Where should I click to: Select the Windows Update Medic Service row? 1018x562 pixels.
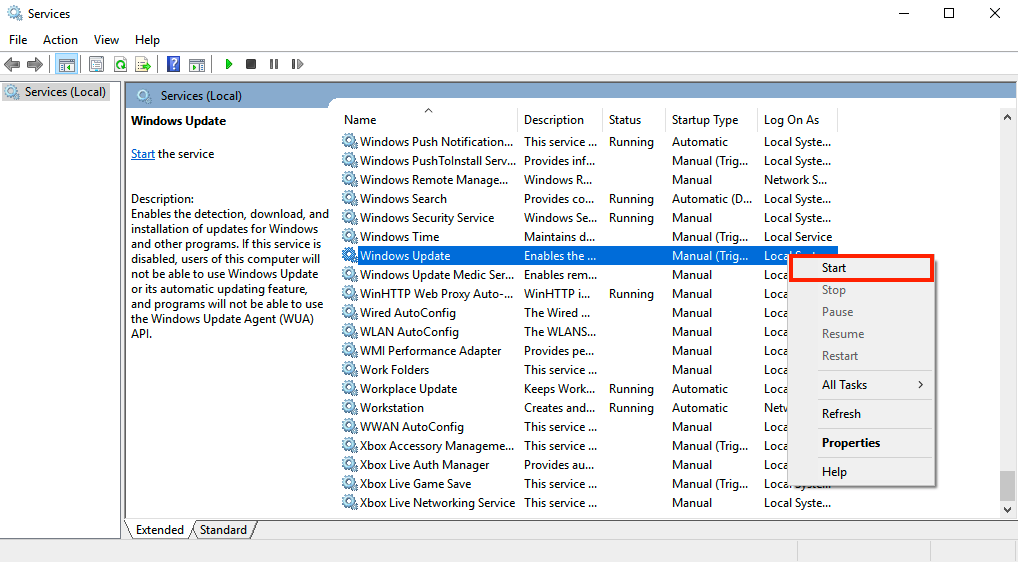point(564,275)
